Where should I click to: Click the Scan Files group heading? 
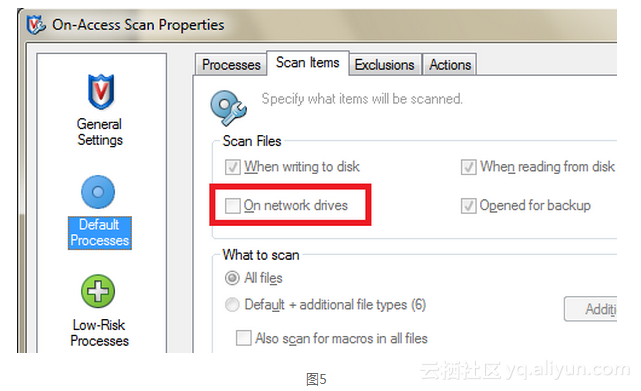(252, 141)
